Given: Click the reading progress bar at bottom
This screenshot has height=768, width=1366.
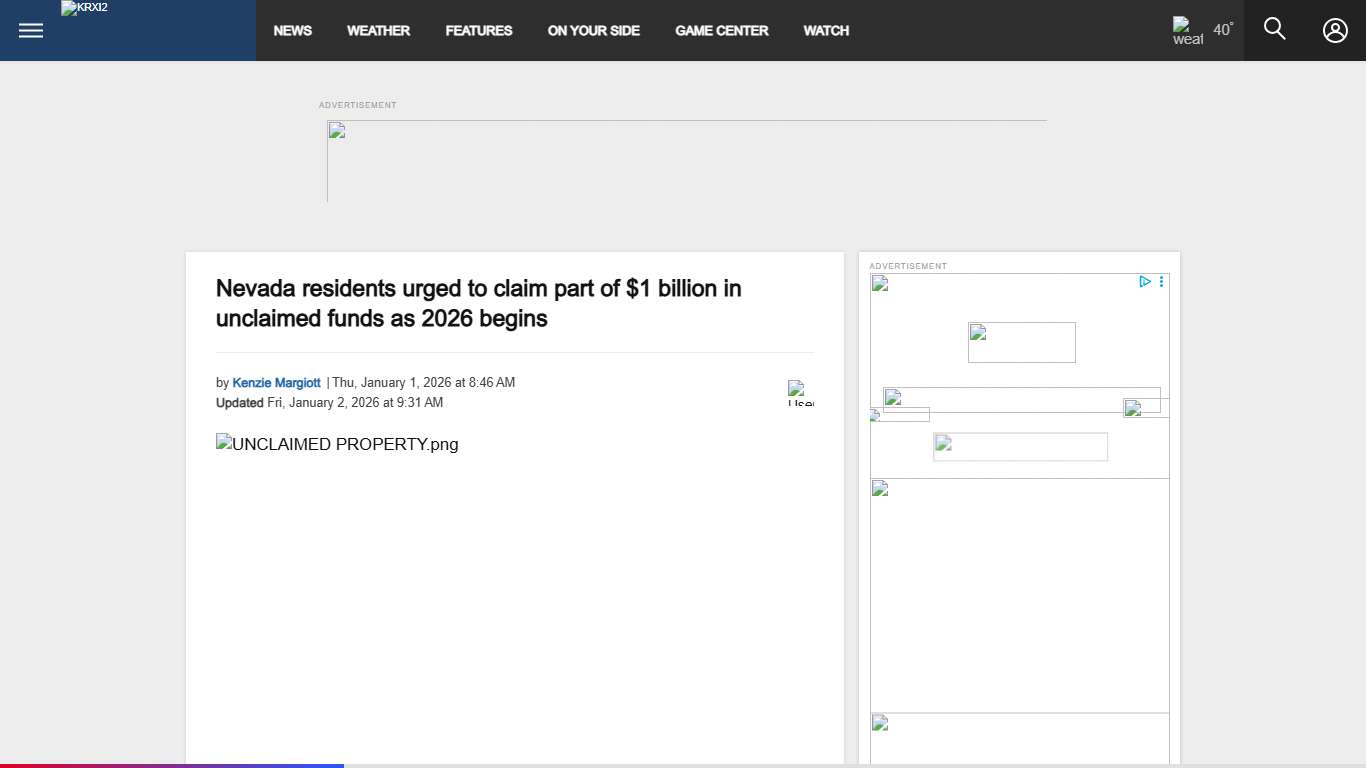Looking at the screenshot, I should click(x=172, y=765).
